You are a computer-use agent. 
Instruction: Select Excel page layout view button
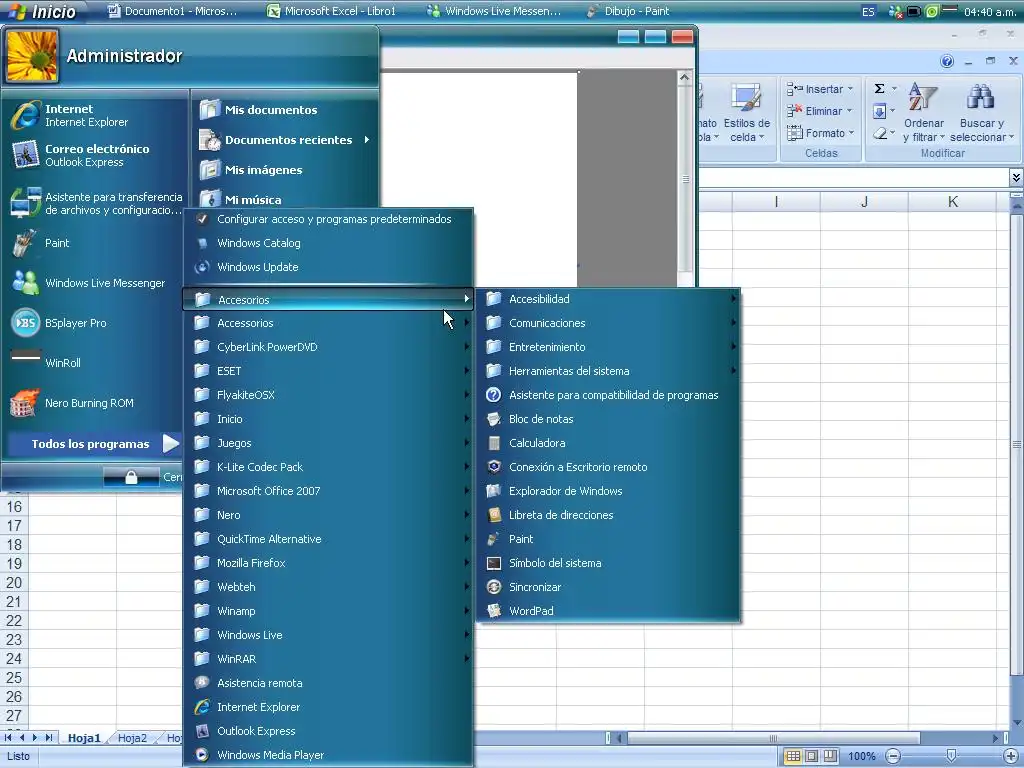pos(812,756)
